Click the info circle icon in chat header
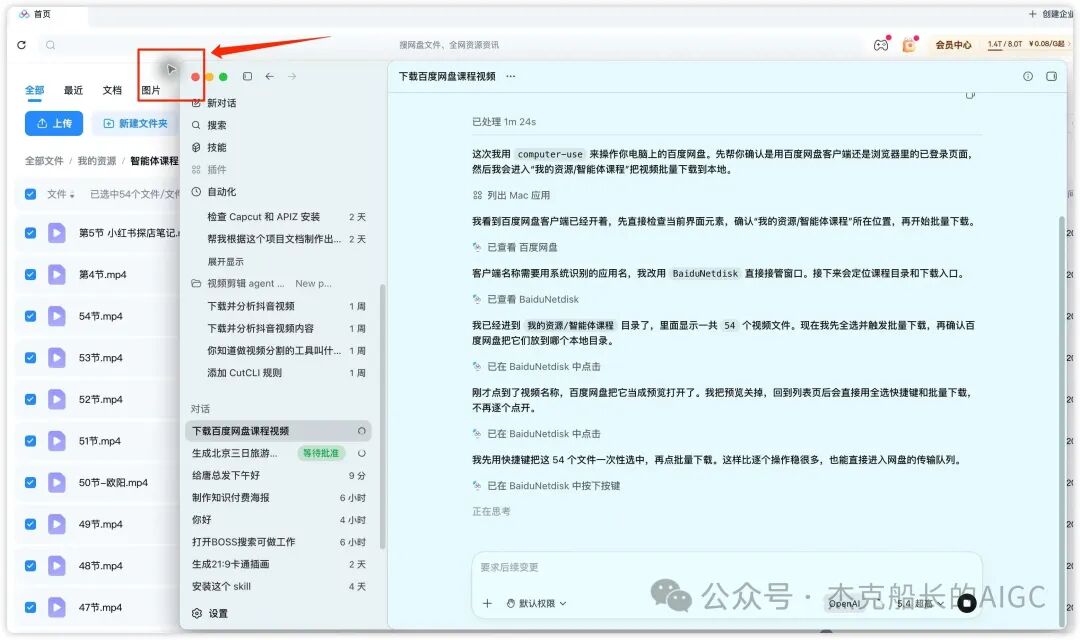Viewport: 1080px width, 640px height. (1028, 76)
